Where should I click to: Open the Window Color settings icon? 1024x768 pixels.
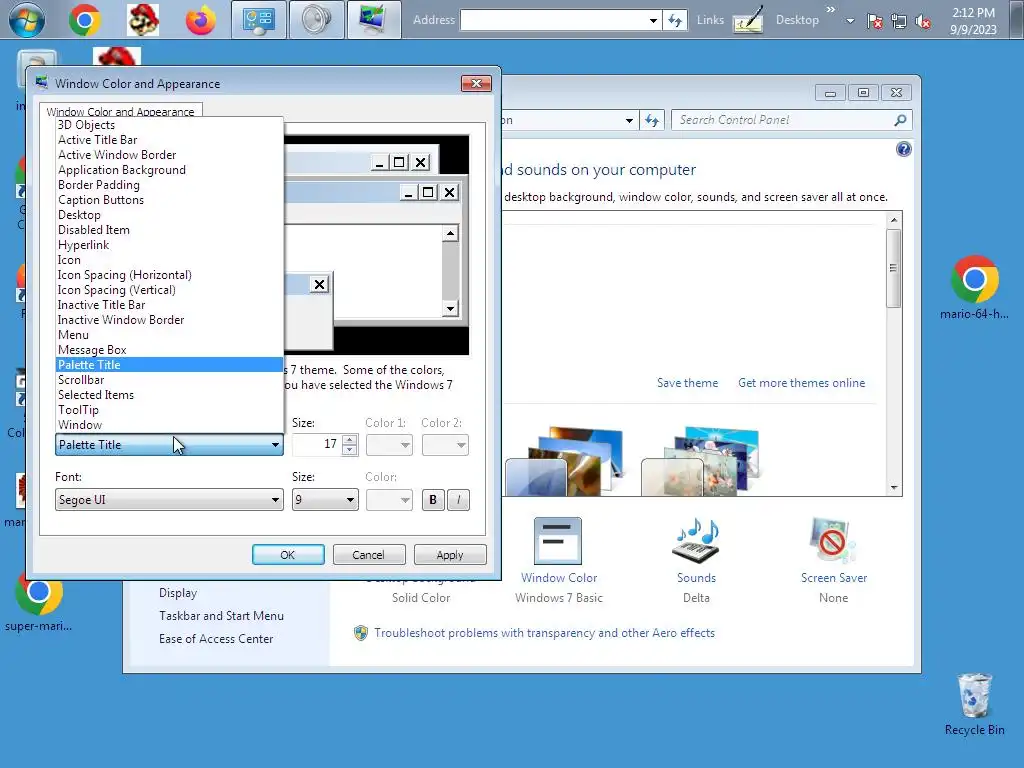coord(558,541)
